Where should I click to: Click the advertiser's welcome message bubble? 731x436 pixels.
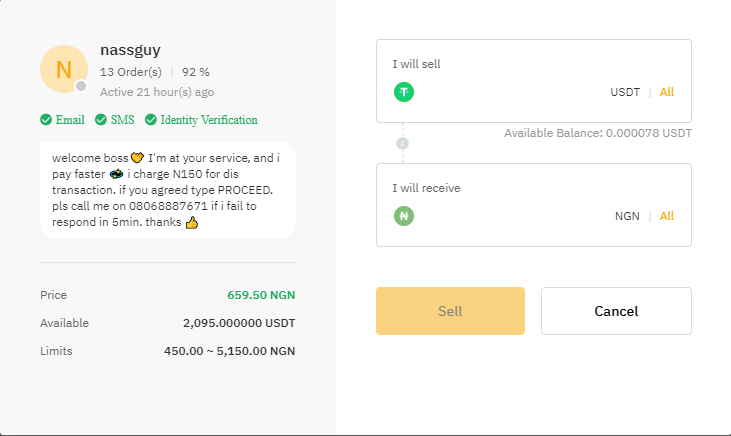click(x=167, y=190)
